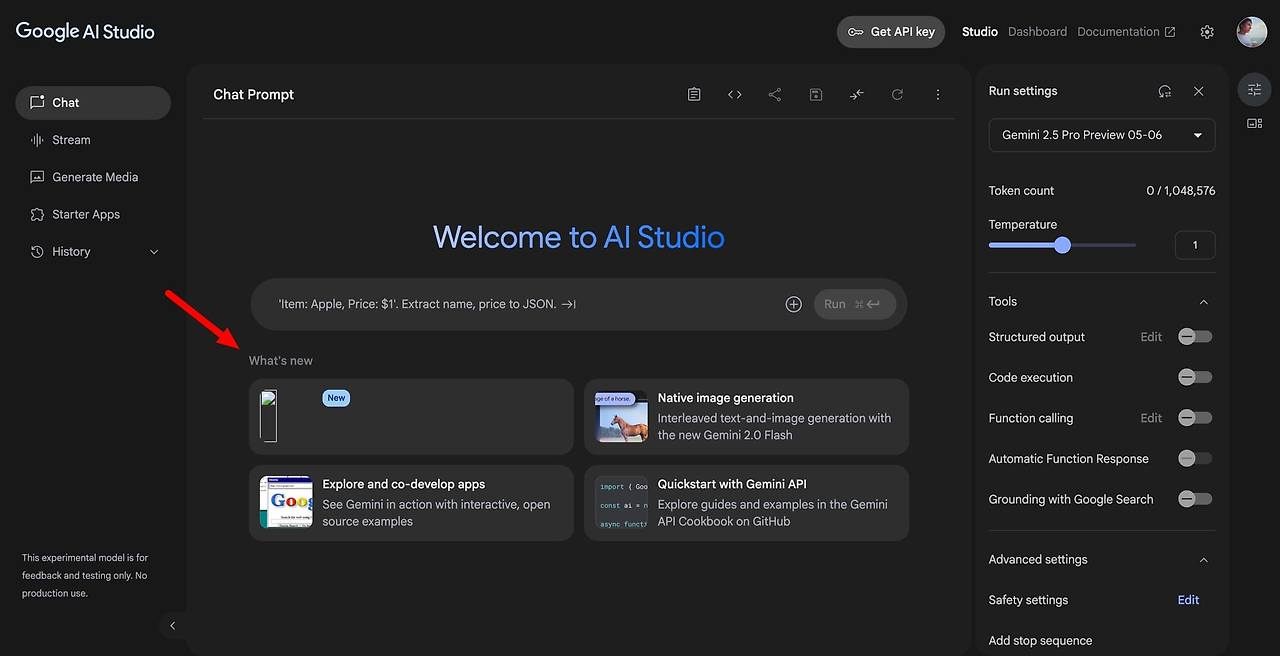Open the more options three-dot menu

(938, 93)
